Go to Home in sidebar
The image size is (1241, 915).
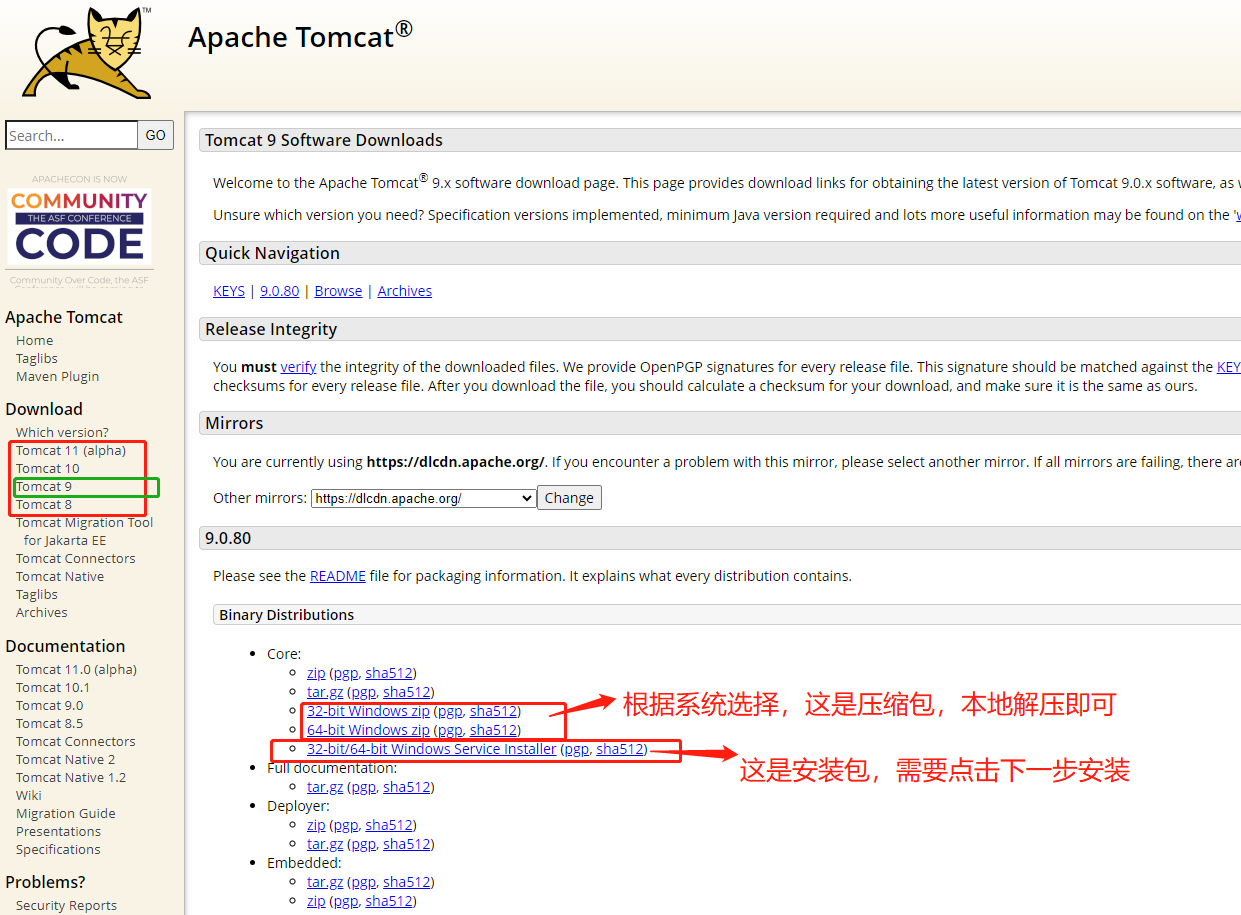(x=35, y=340)
